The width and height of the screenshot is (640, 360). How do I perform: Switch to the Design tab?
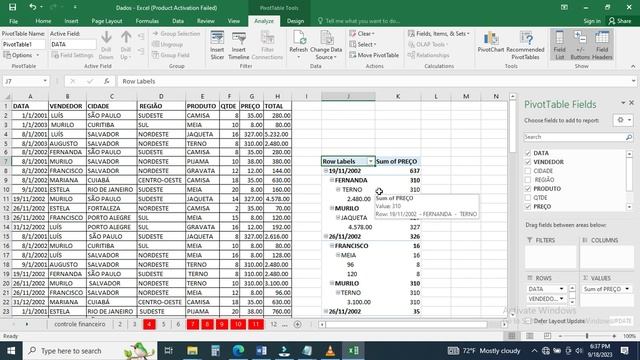(295, 21)
